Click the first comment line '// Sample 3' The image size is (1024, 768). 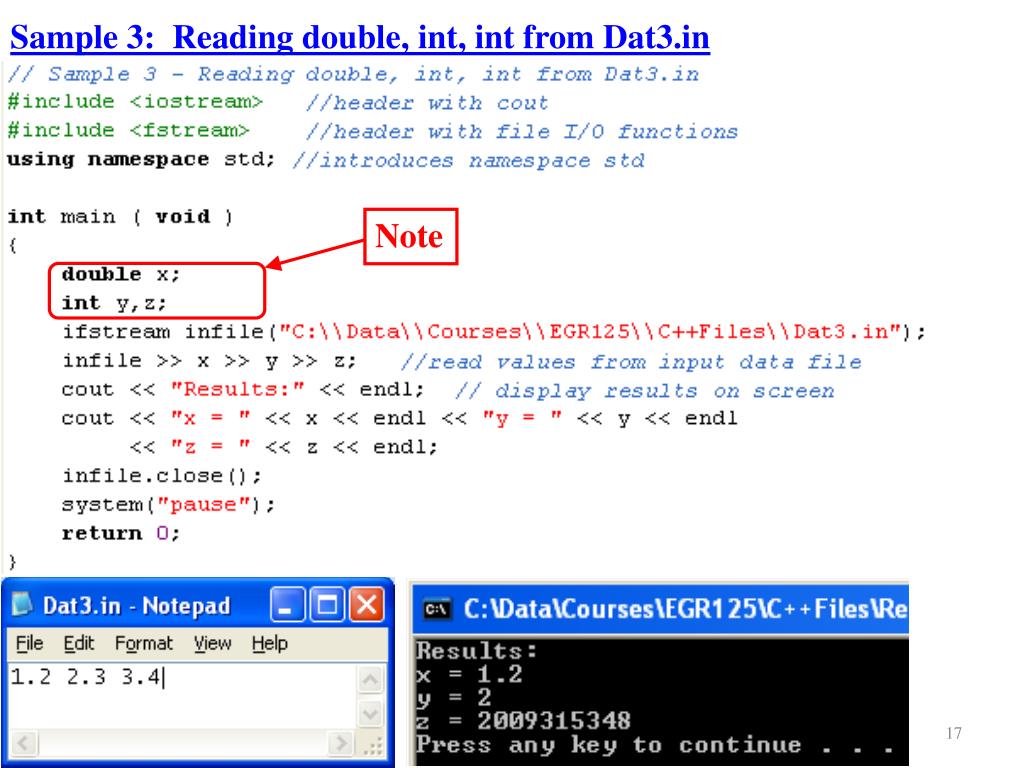tap(353, 74)
